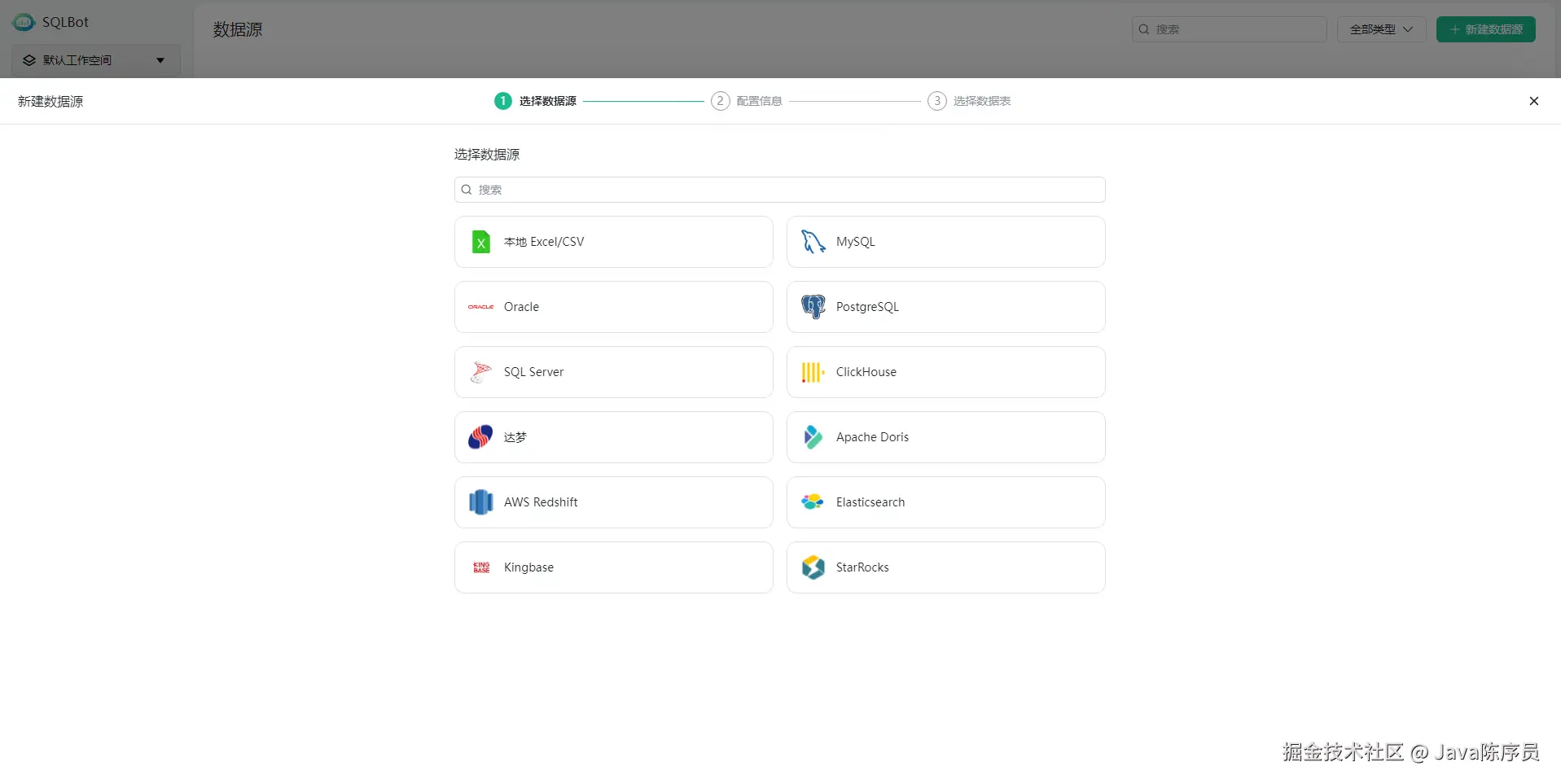1561x784 pixels.
Task: Choose the 本地 Excel/CSV label
Action: point(544,242)
